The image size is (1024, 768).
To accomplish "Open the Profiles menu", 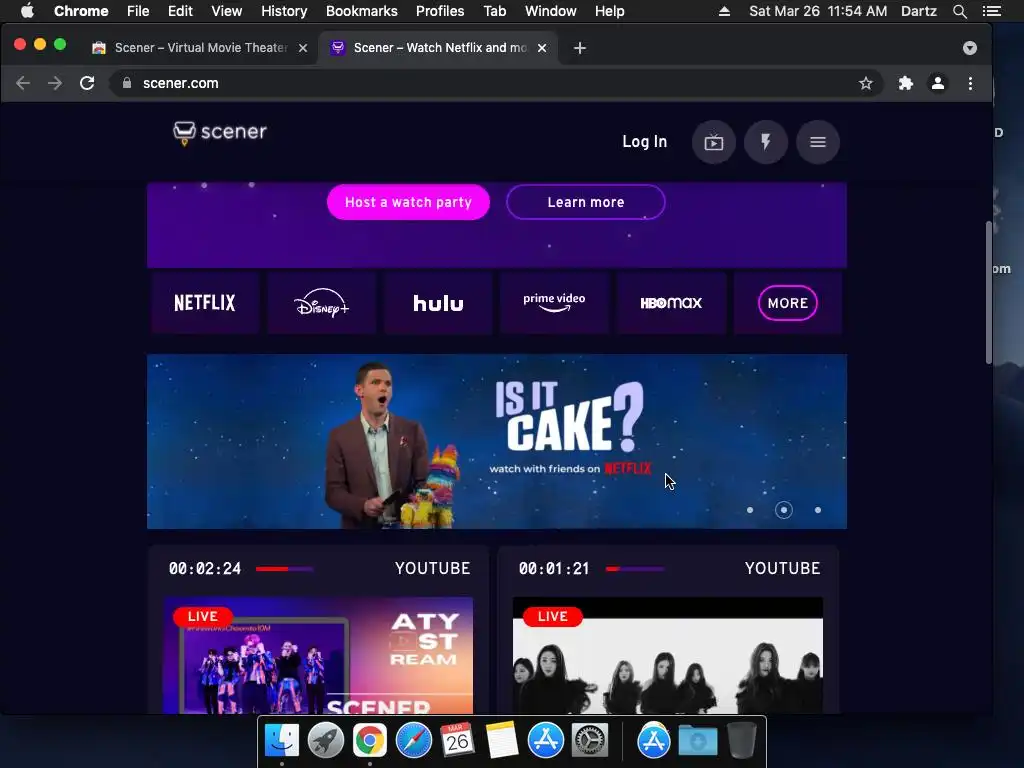I will point(440,11).
